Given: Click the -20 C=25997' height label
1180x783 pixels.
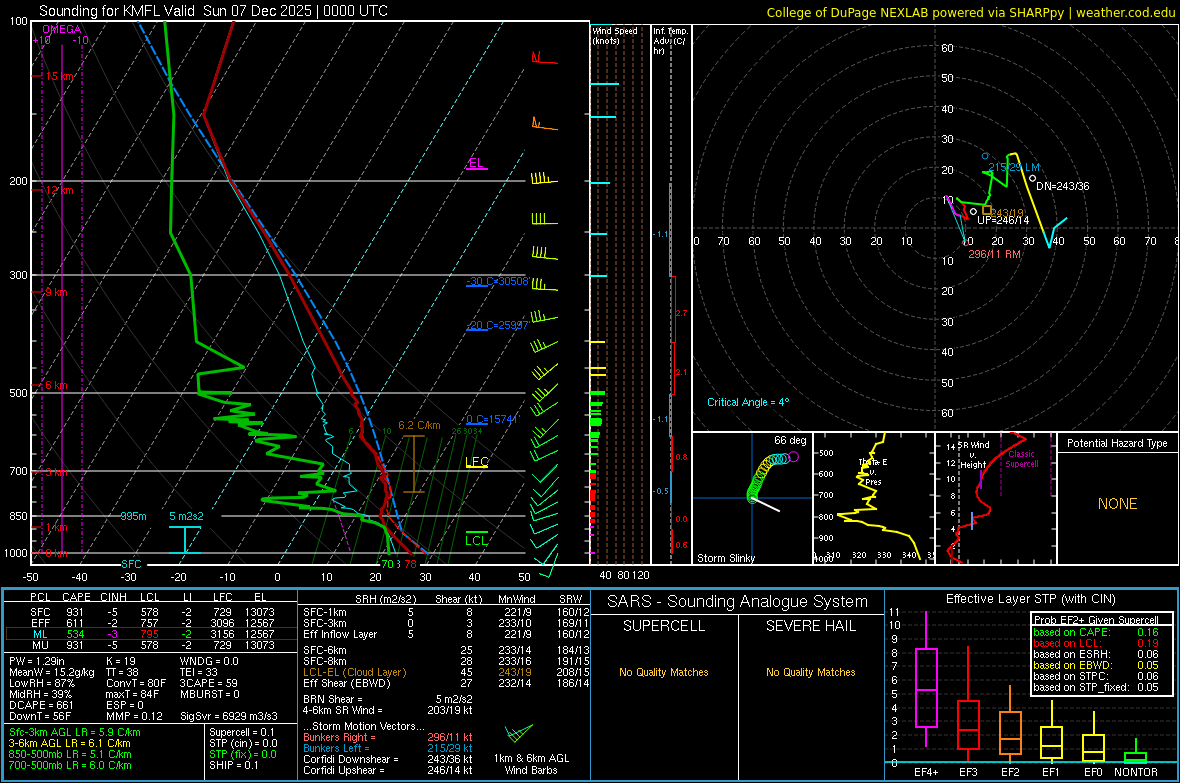Looking at the screenshot, I should point(497,325).
